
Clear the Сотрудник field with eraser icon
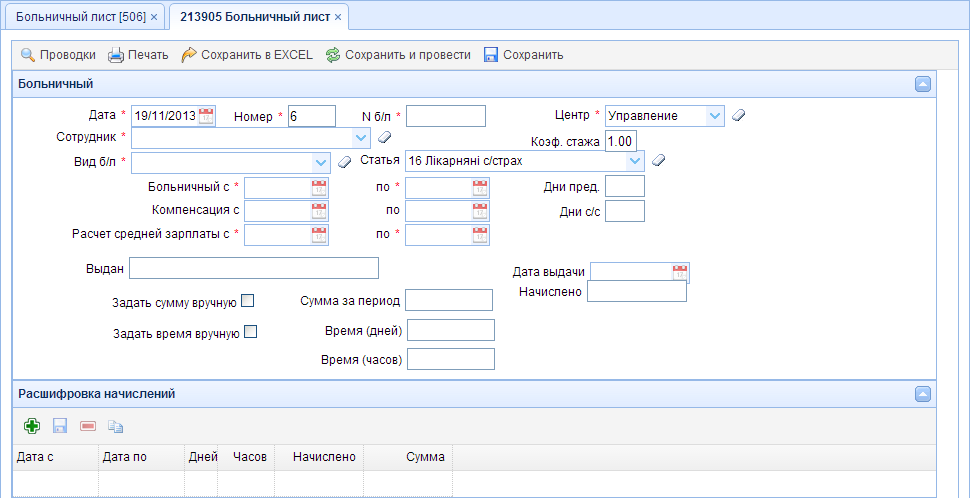pyautogui.click(x=384, y=137)
